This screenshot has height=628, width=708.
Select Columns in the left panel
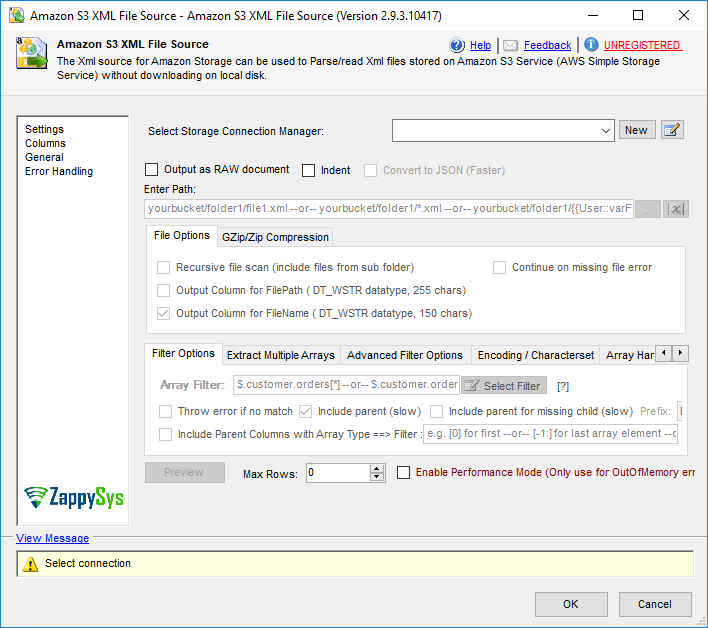tap(45, 143)
